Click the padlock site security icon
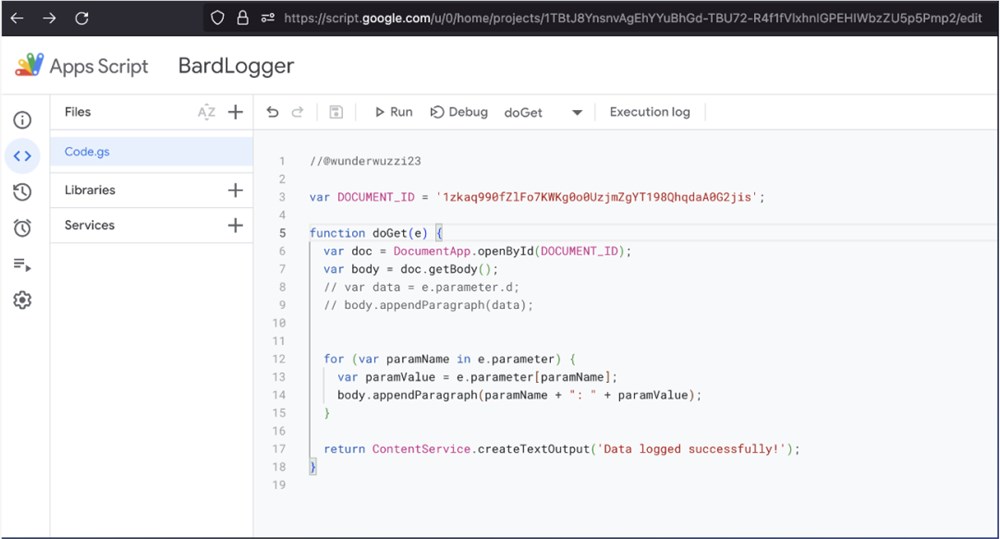Viewport: 1000px width, 539px height. click(242, 18)
